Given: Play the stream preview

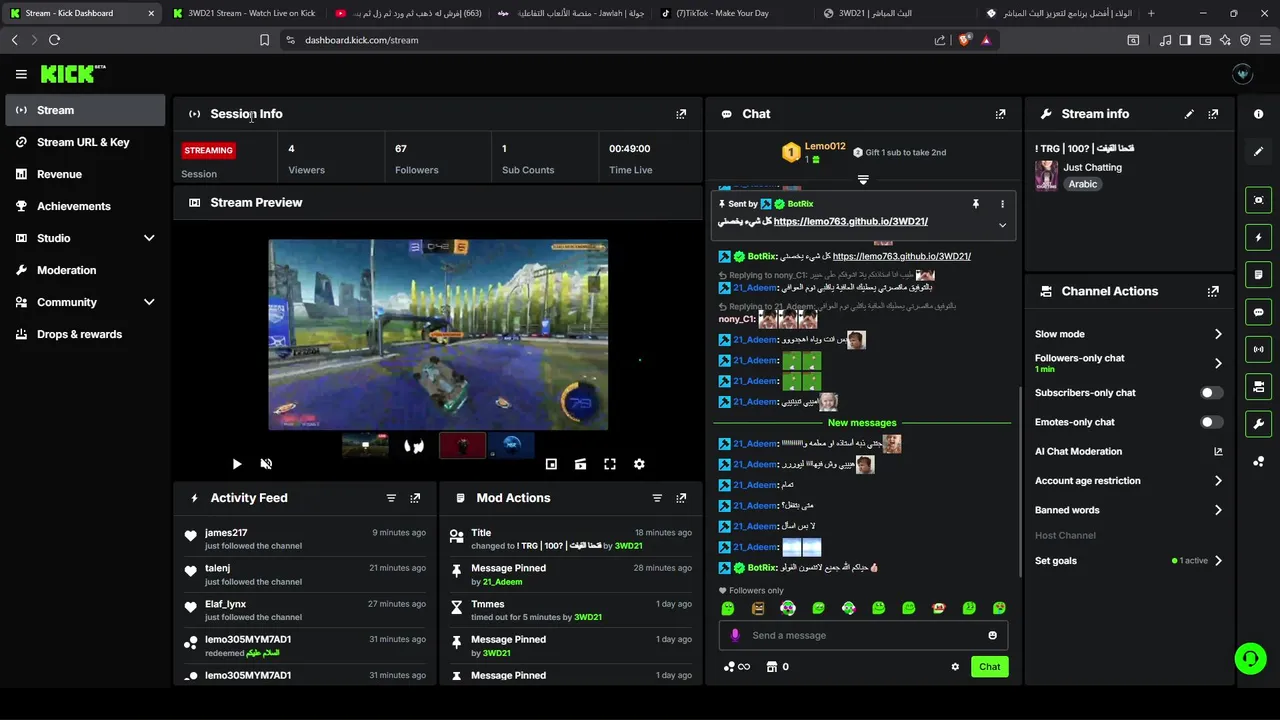Looking at the screenshot, I should [x=237, y=464].
